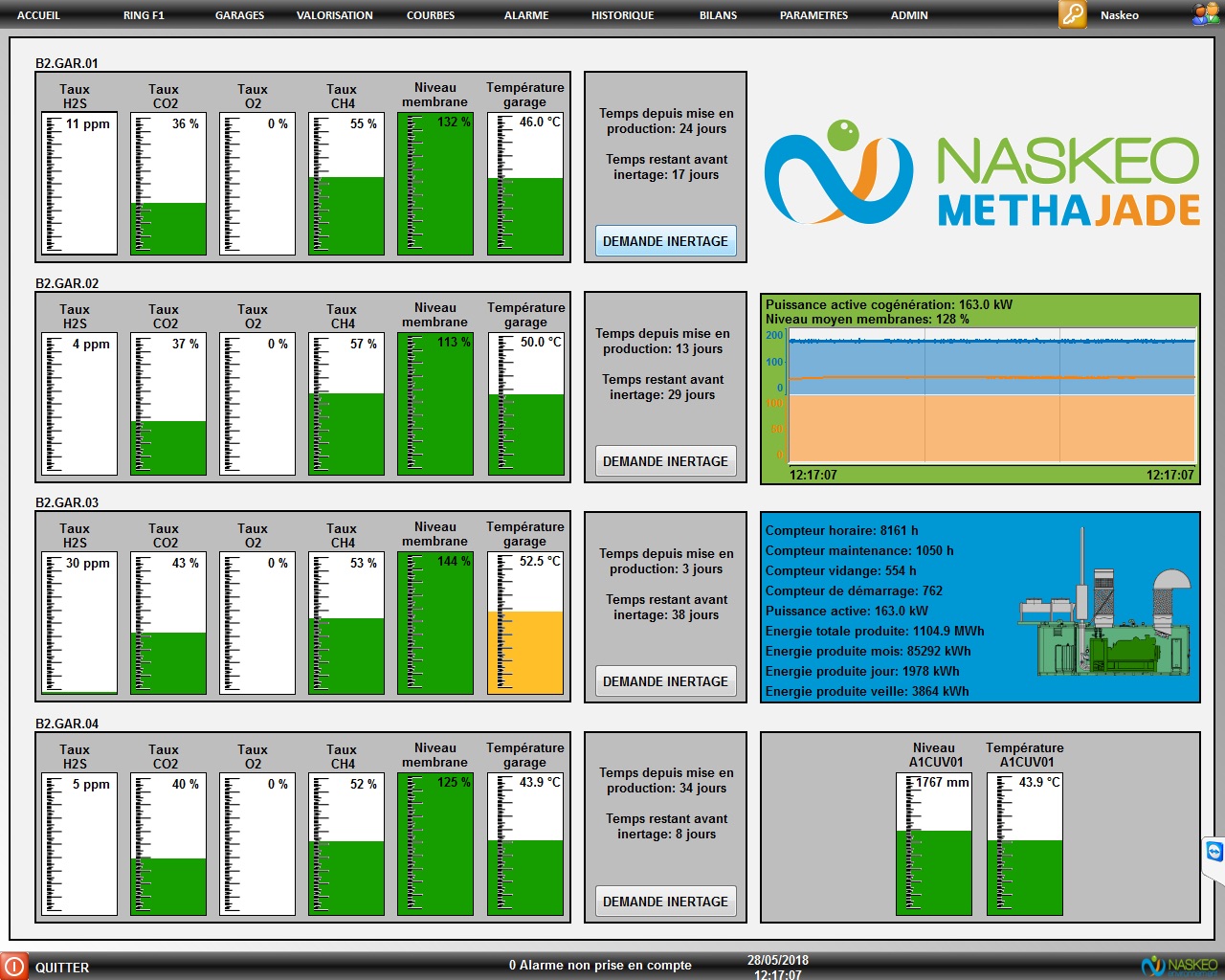Click DEMANDE INERTAGE for B2.GAR.03

pos(665,681)
